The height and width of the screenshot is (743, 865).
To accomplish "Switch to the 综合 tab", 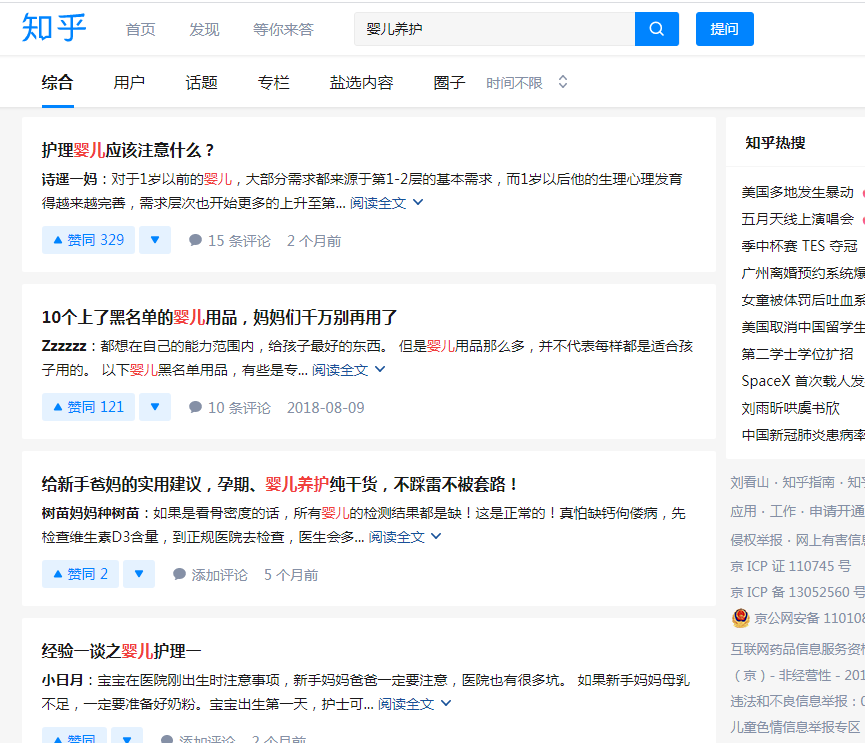I will [x=57, y=83].
